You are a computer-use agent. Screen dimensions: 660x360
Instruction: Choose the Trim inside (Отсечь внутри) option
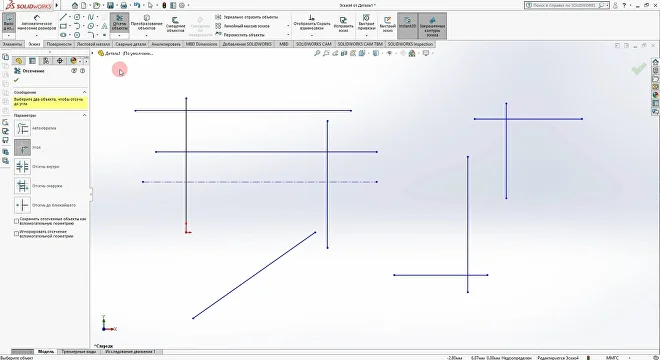click(x=22, y=166)
